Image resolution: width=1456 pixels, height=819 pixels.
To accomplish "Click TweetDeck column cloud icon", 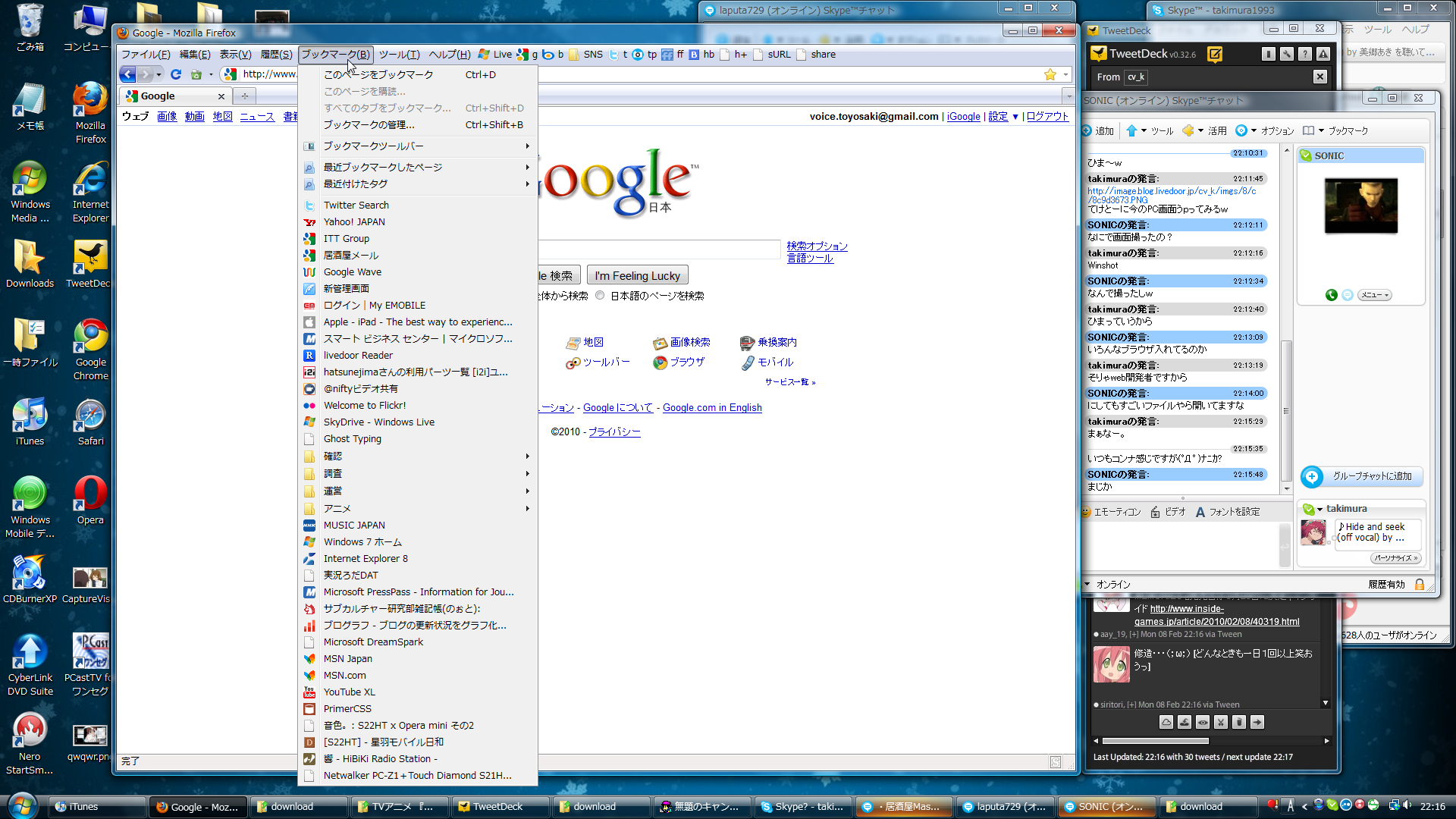I will [x=1166, y=722].
